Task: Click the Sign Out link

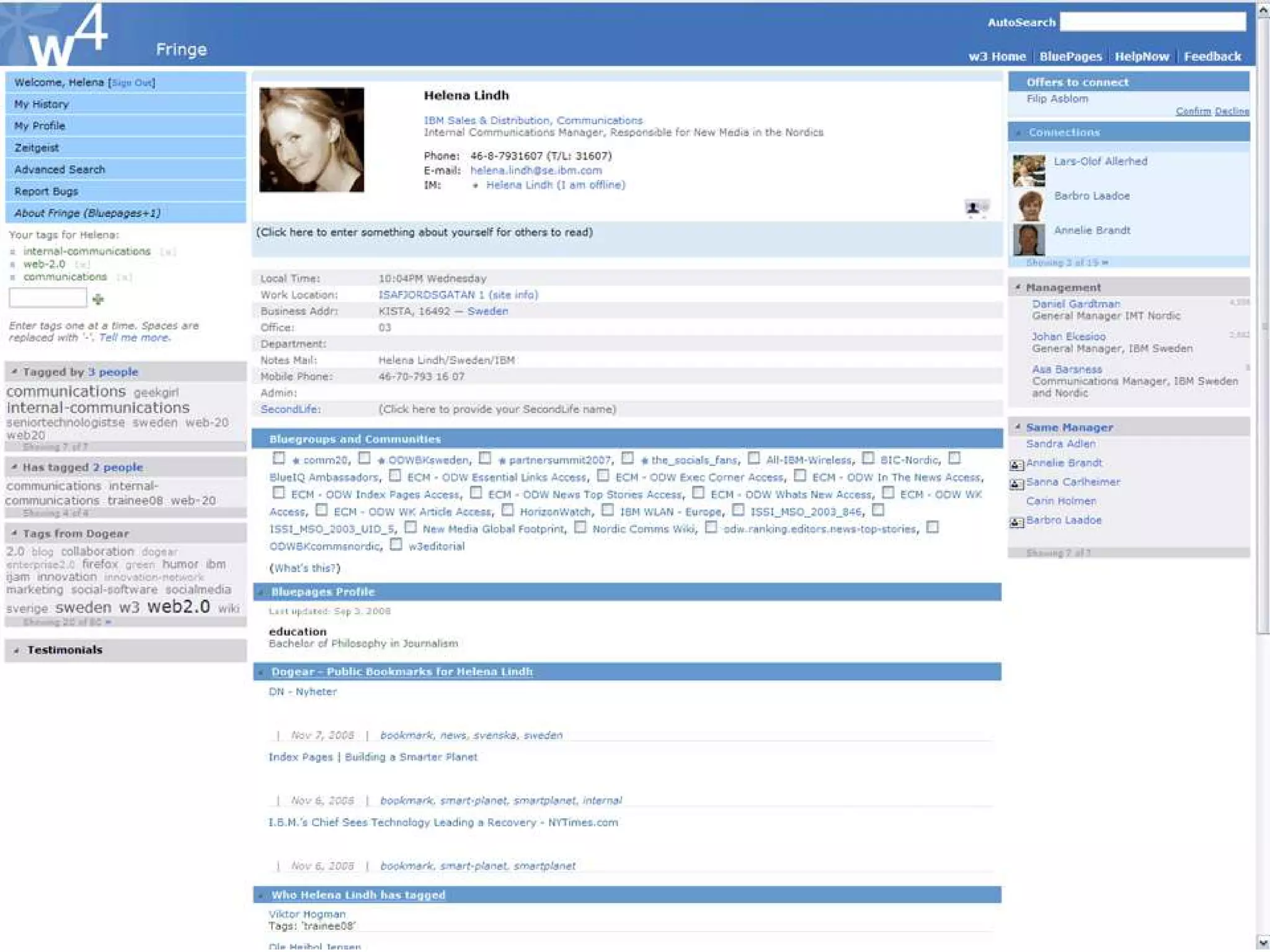Action: coord(132,82)
